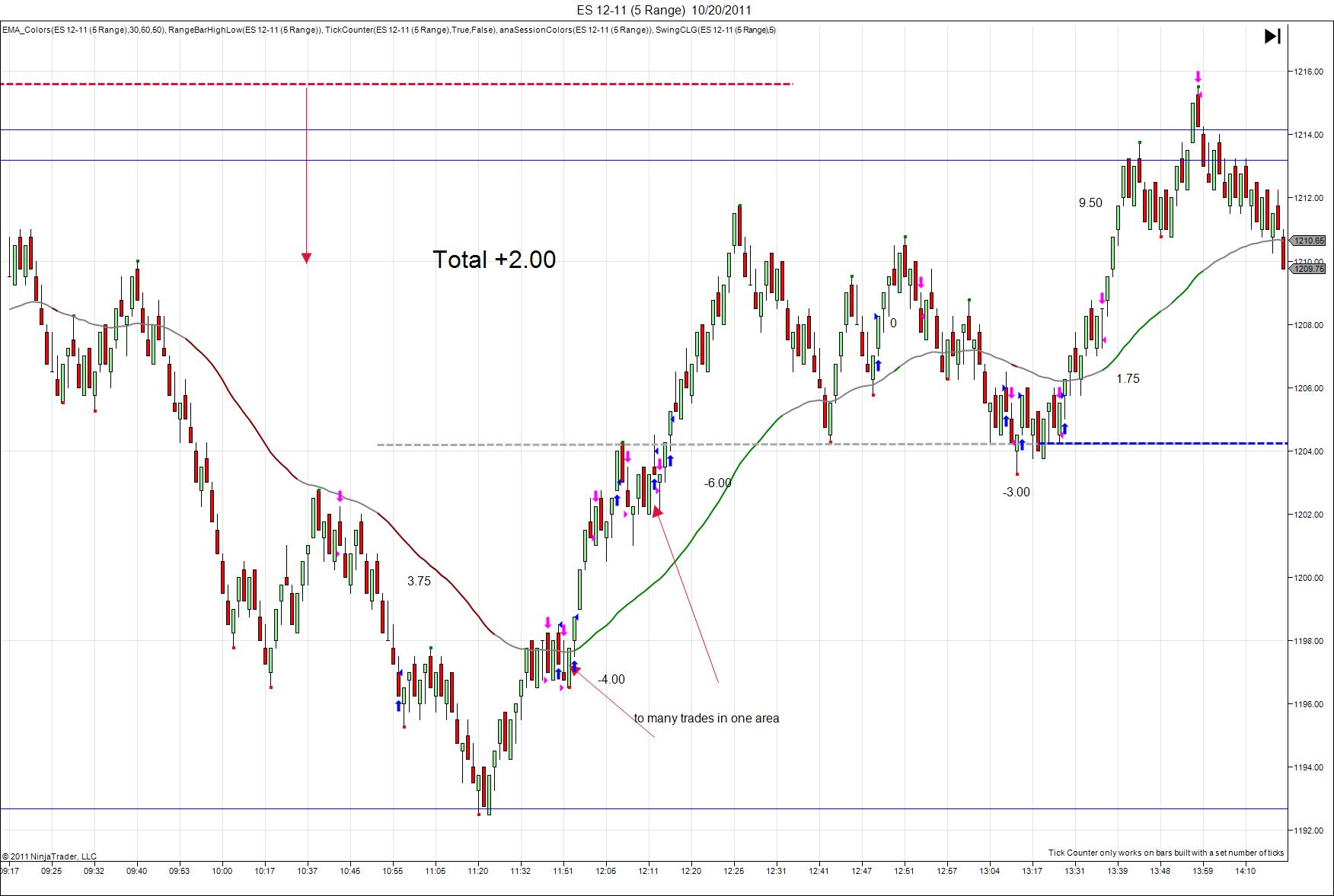Click the 1198.00 price axis label
This screenshot has height=896, width=1334.
1307,641
